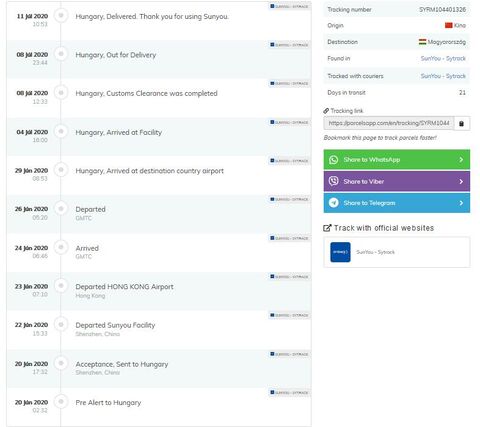Click the tracking link URL field
This screenshot has height=427, width=480.
point(389,123)
